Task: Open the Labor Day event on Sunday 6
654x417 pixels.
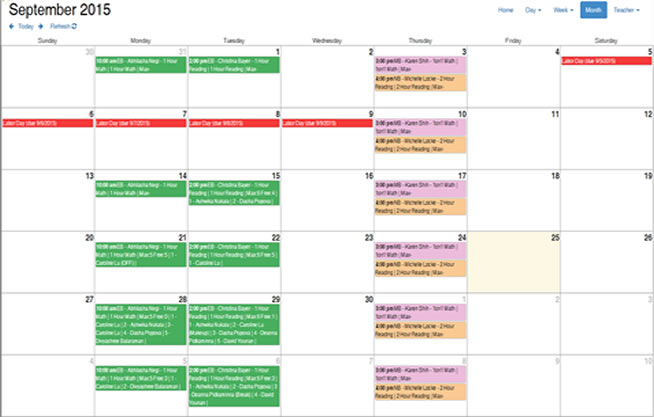Action: pos(48,123)
